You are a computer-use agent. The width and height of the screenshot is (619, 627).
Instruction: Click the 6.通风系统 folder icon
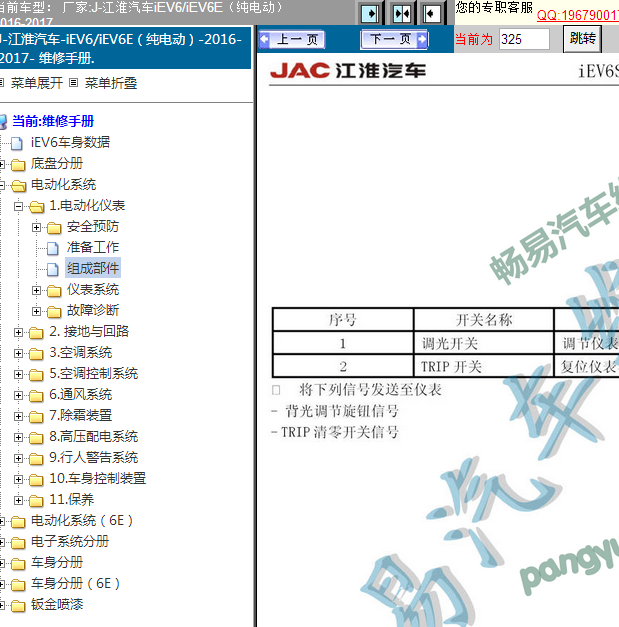[36, 396]
